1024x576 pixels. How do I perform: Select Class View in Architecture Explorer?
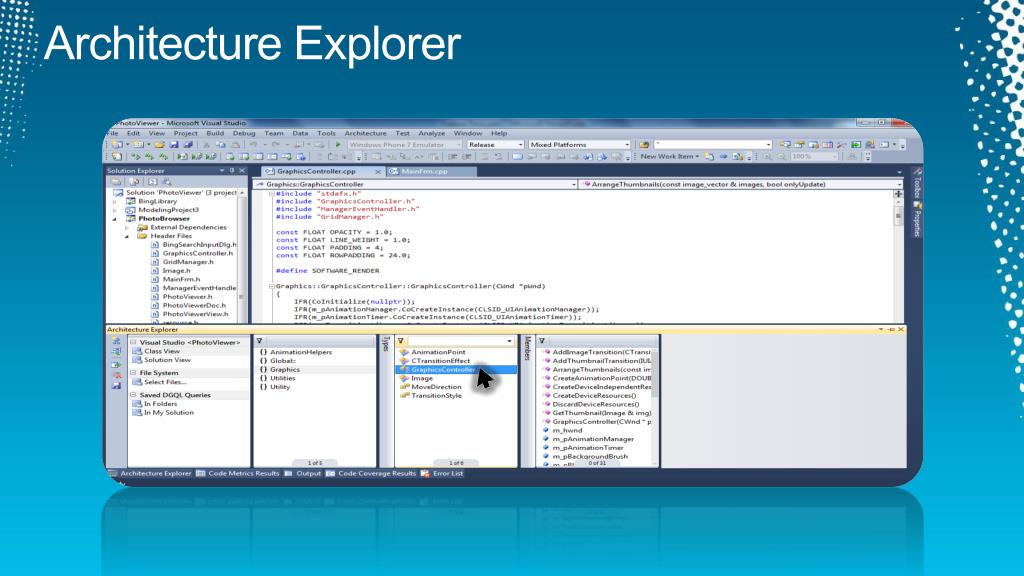(x=161, y=351)
